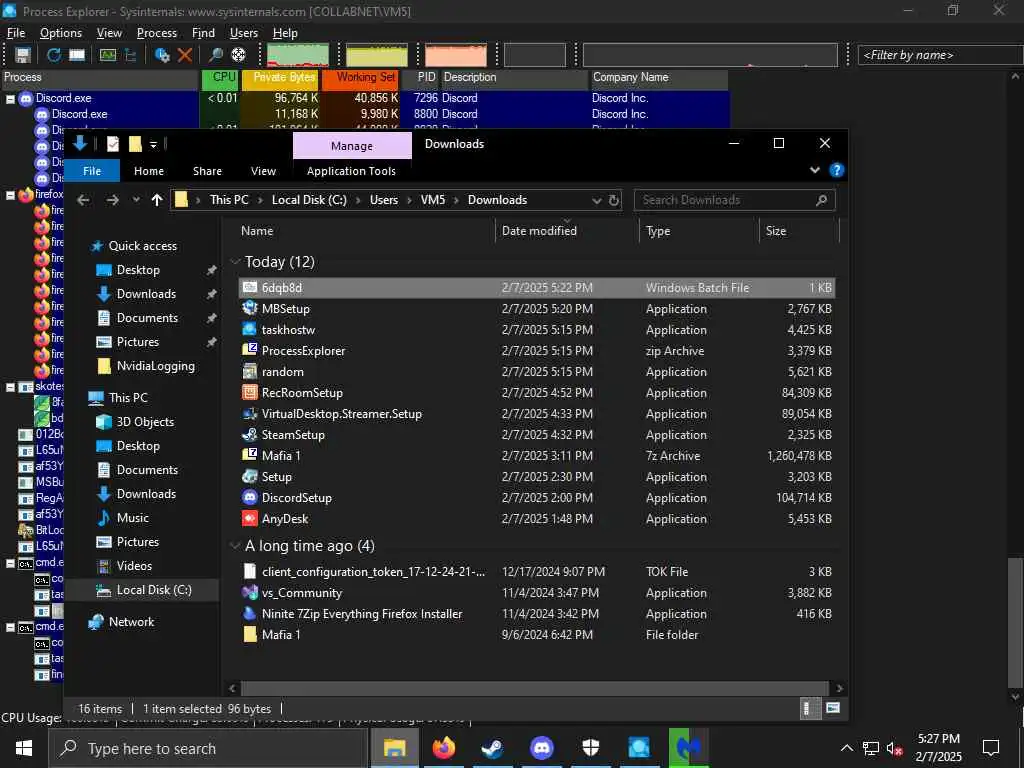Sort files by Size column header

point(799,231)
